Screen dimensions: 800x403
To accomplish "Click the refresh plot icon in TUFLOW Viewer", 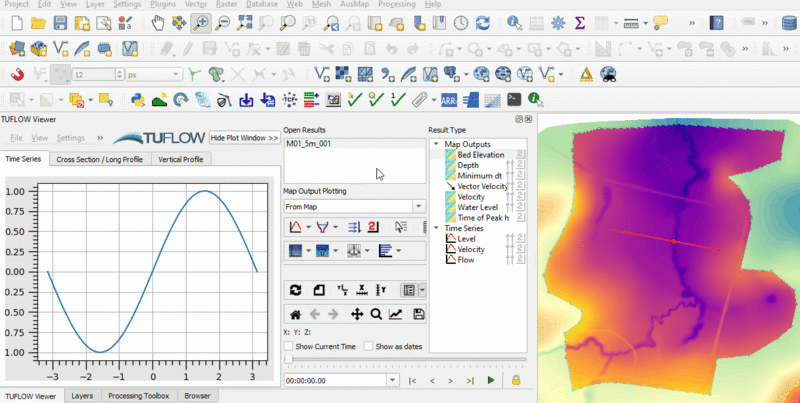I will tap(294, 290).
